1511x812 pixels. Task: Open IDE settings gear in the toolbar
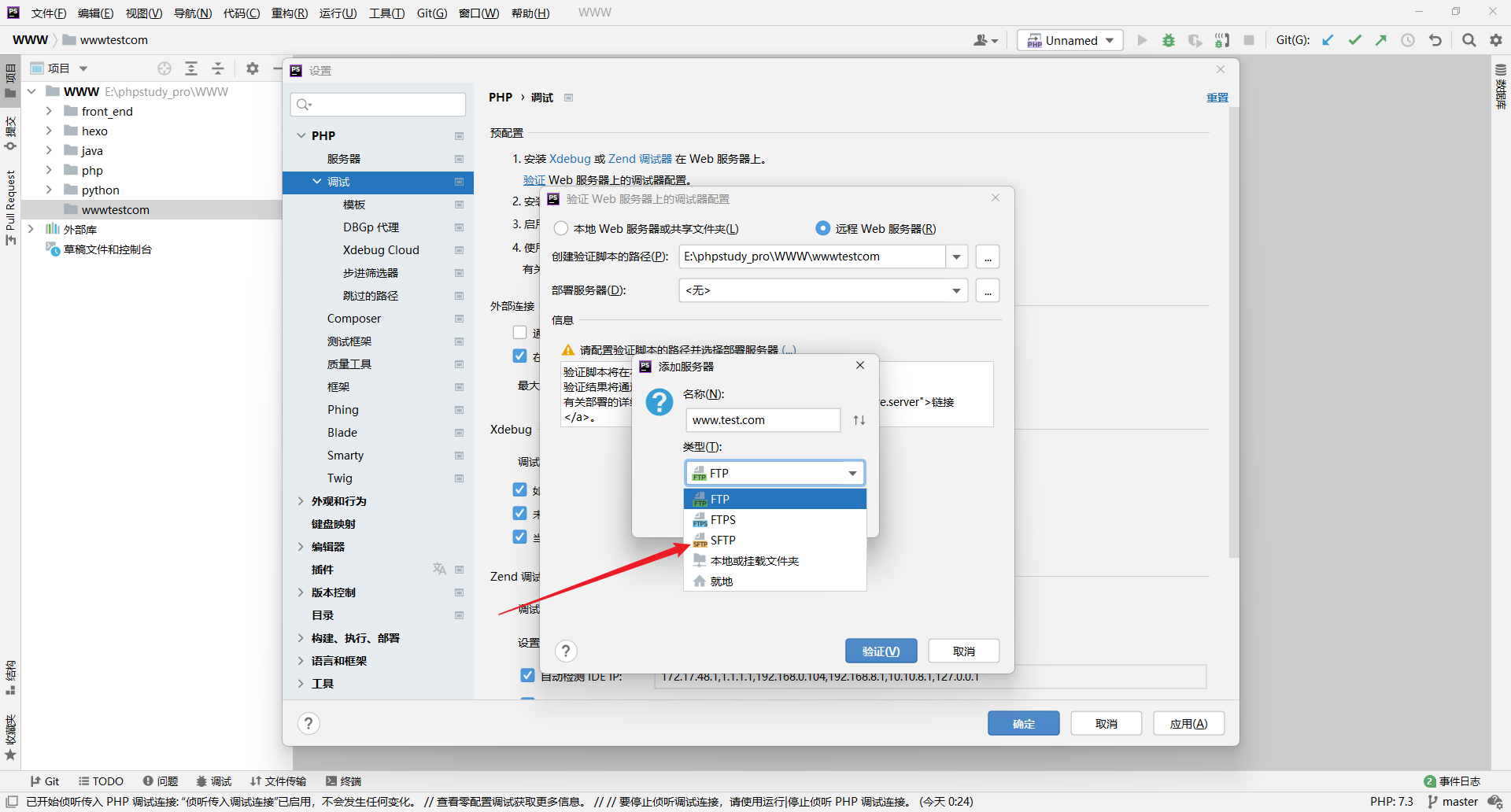coord(1496,40)
